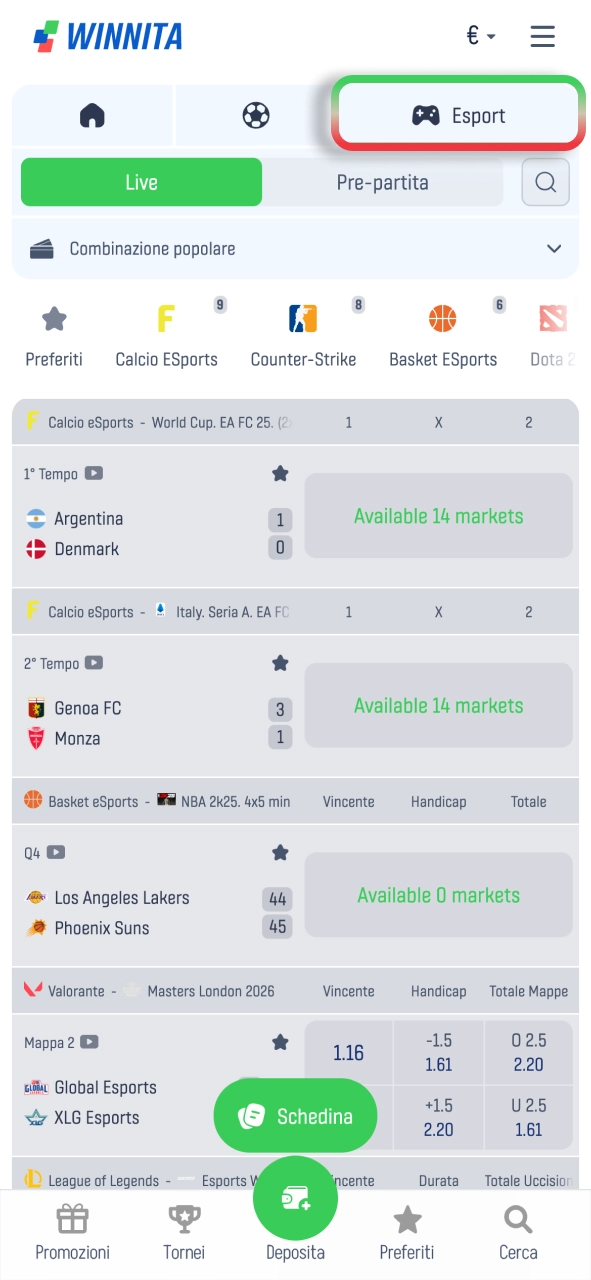Open Promozioni gift icon in bottom bar
Image resolution: width=591 pixels, height=1280 pixels.
[x=72, y=1220]
